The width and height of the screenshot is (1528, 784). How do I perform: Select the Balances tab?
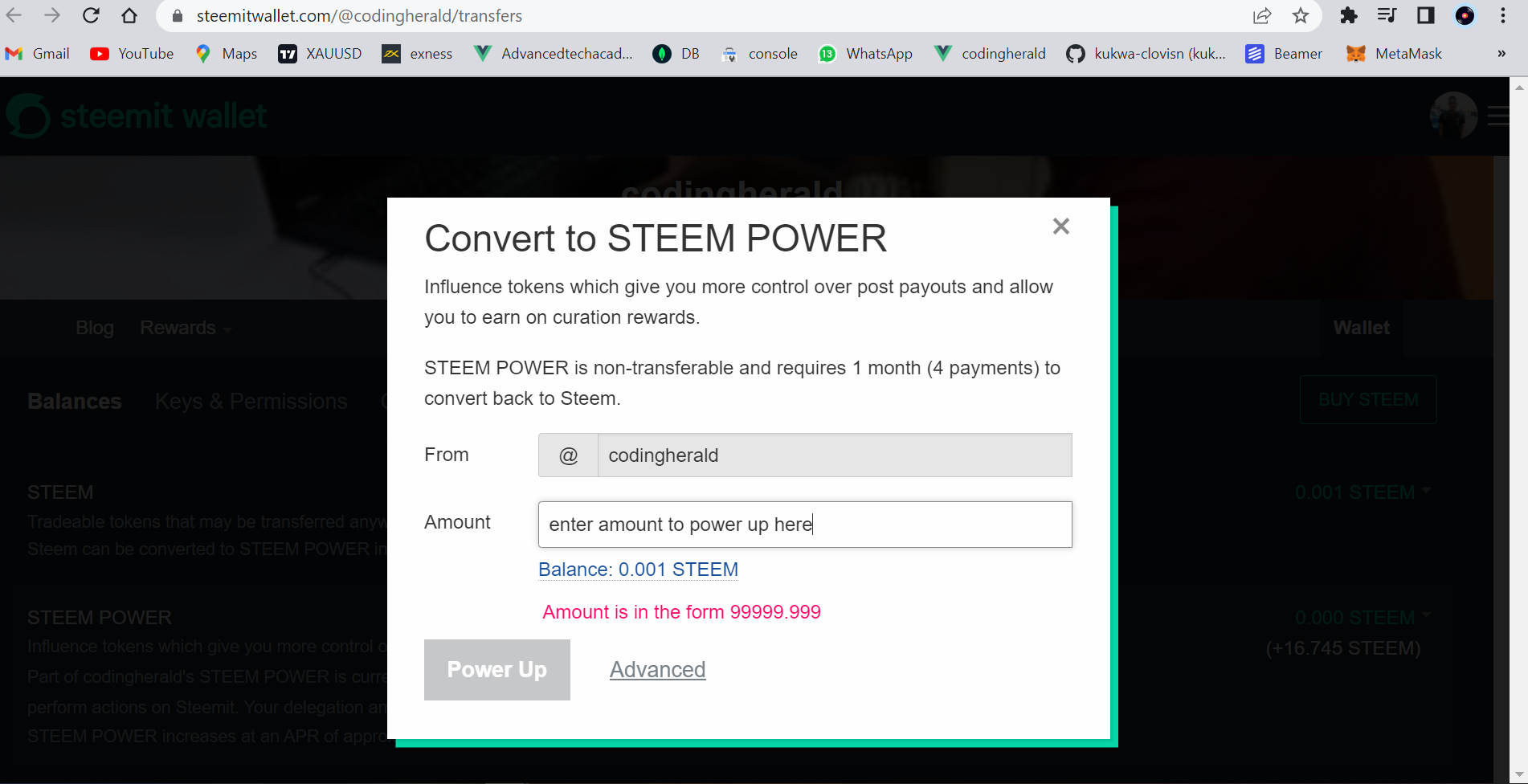coord(75,401)
